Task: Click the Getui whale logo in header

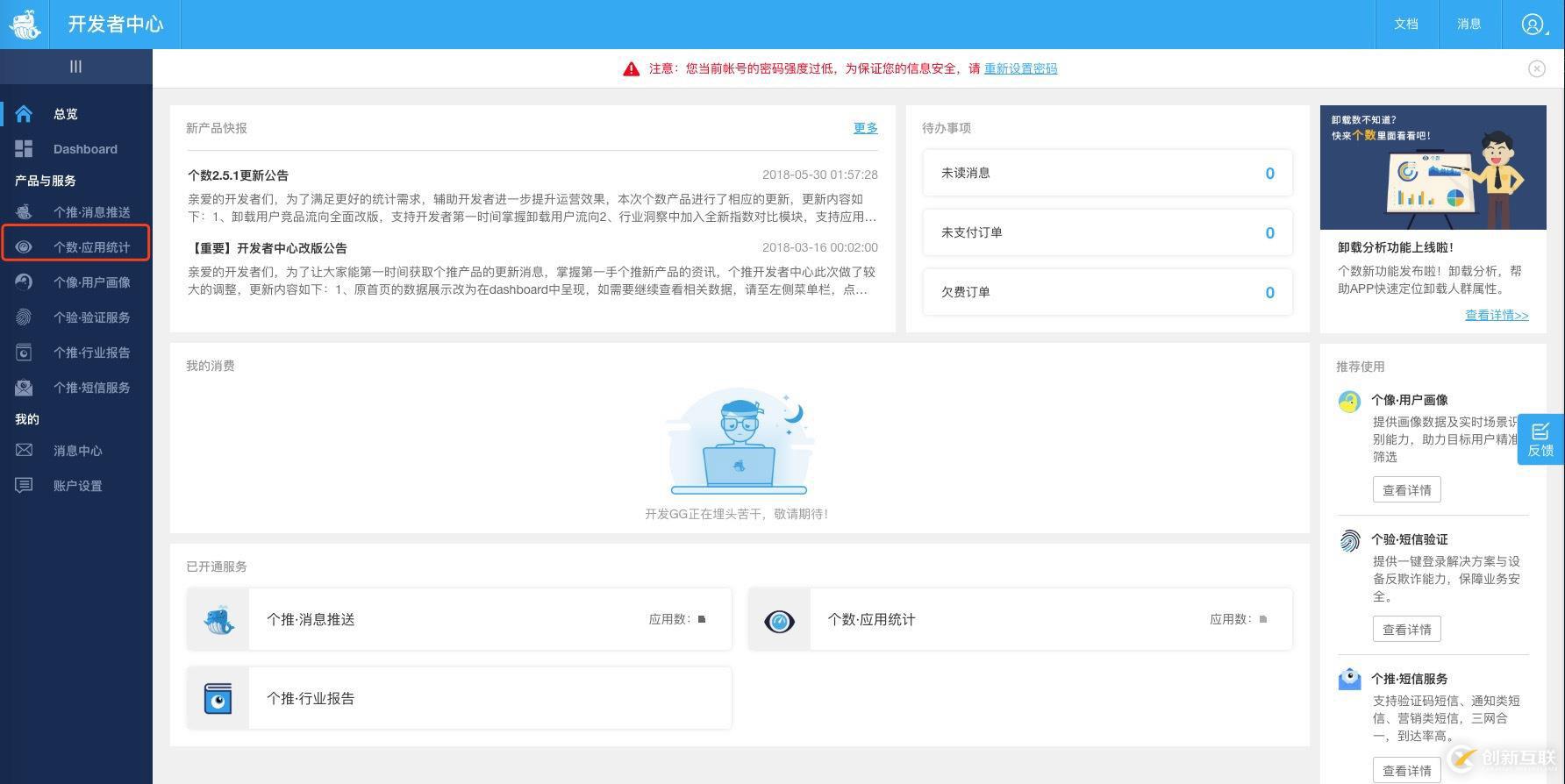Action: point(25,25)
